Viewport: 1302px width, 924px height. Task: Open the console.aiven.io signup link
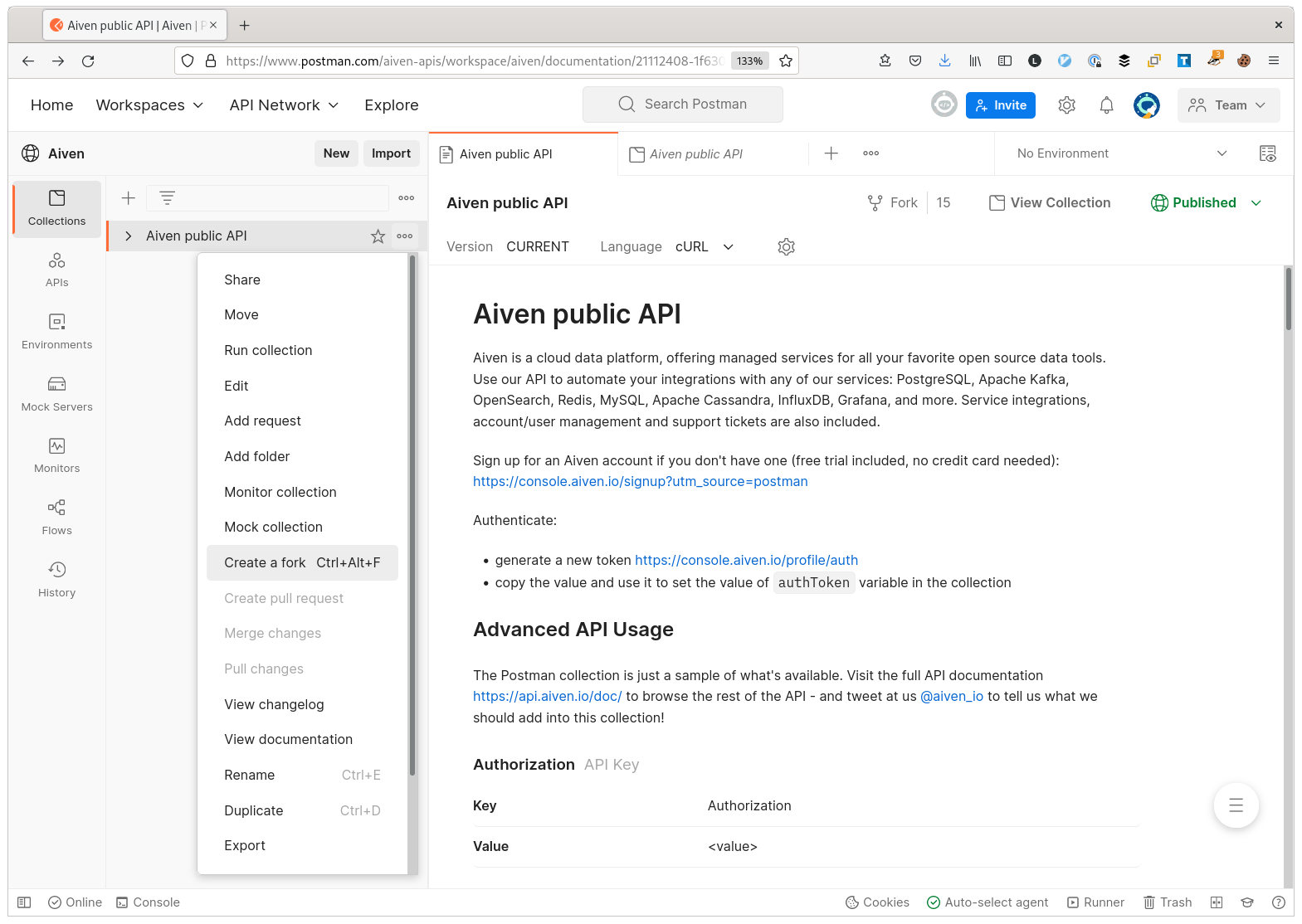point(640,482)
